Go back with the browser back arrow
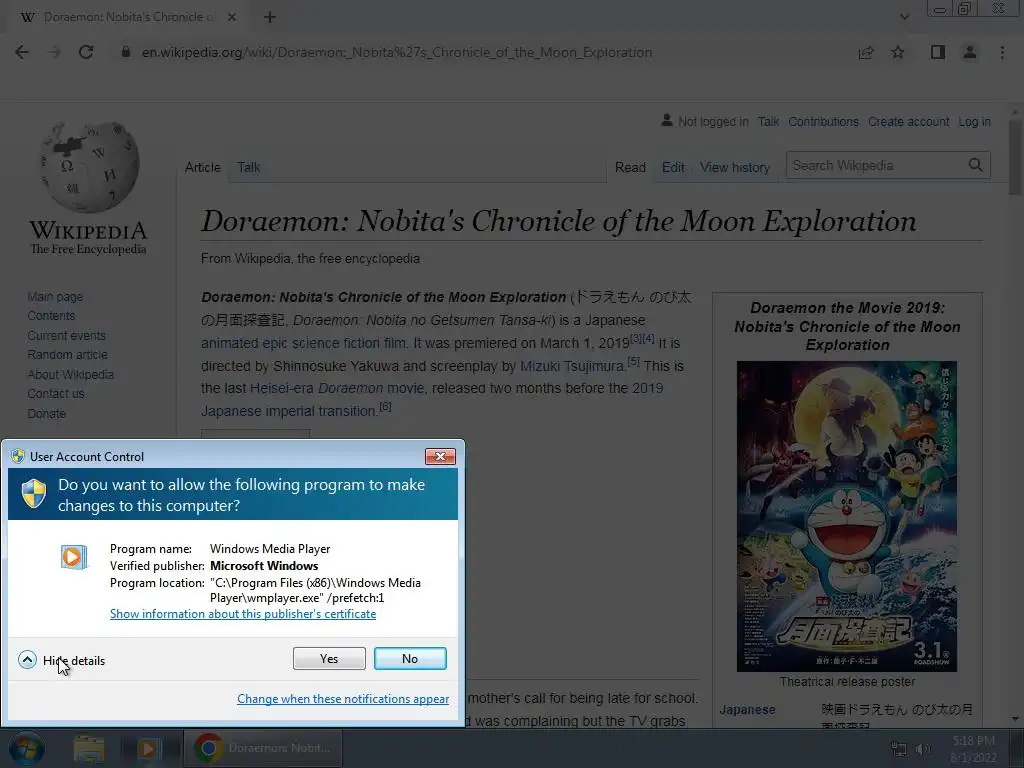Viewport: 1024px width, 768px height. point(22,52)
